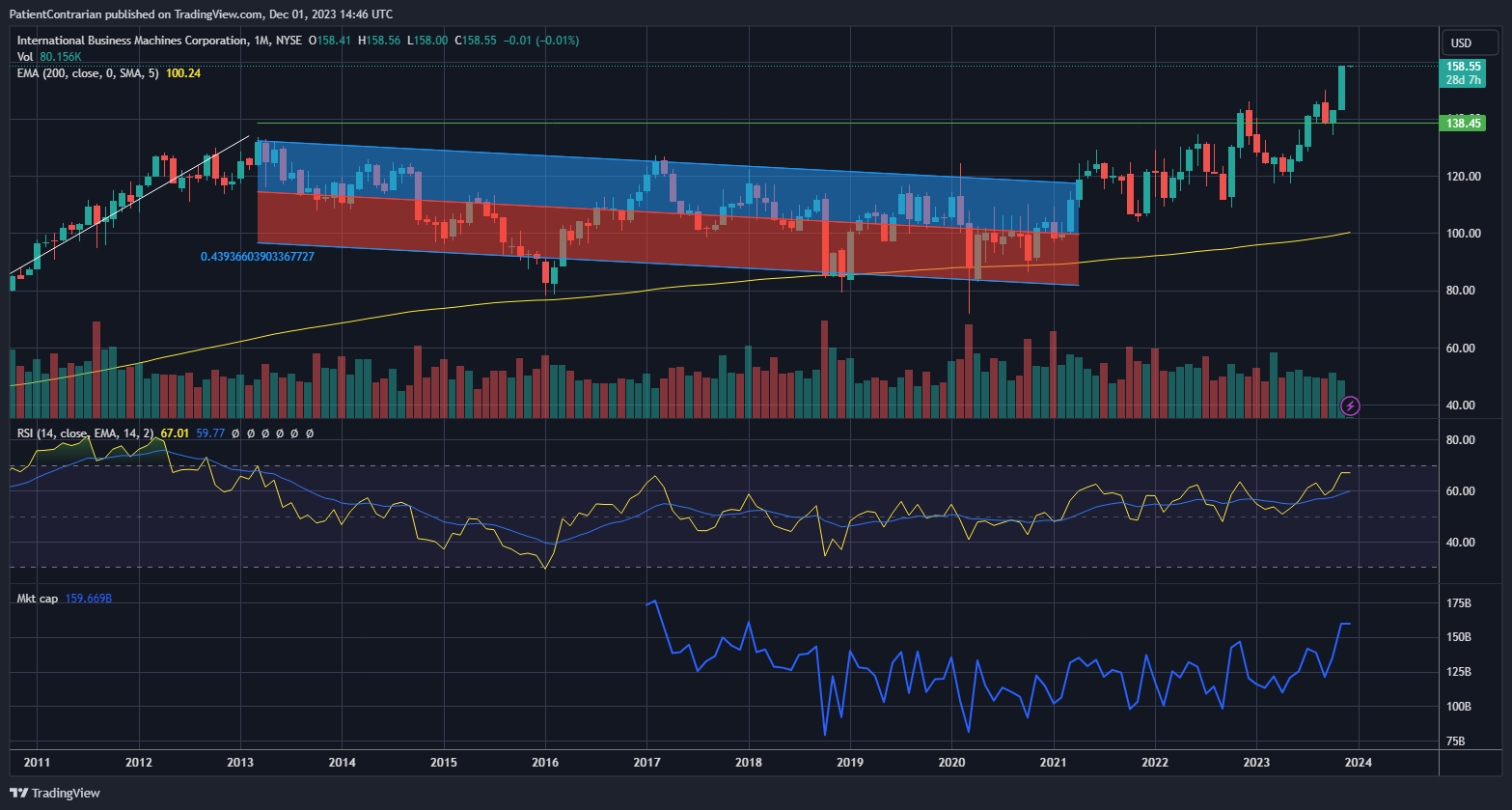Image resolution: width=1512 pixels, height=810 pixels.
Task: Click the high value H158.56
Action: (377, 41)
